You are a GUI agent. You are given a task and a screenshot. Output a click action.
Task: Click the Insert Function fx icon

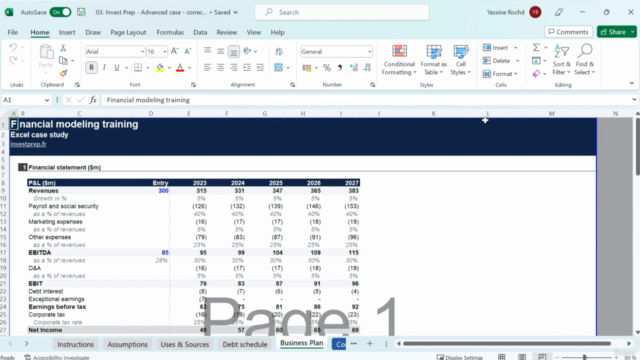[93, 100]
